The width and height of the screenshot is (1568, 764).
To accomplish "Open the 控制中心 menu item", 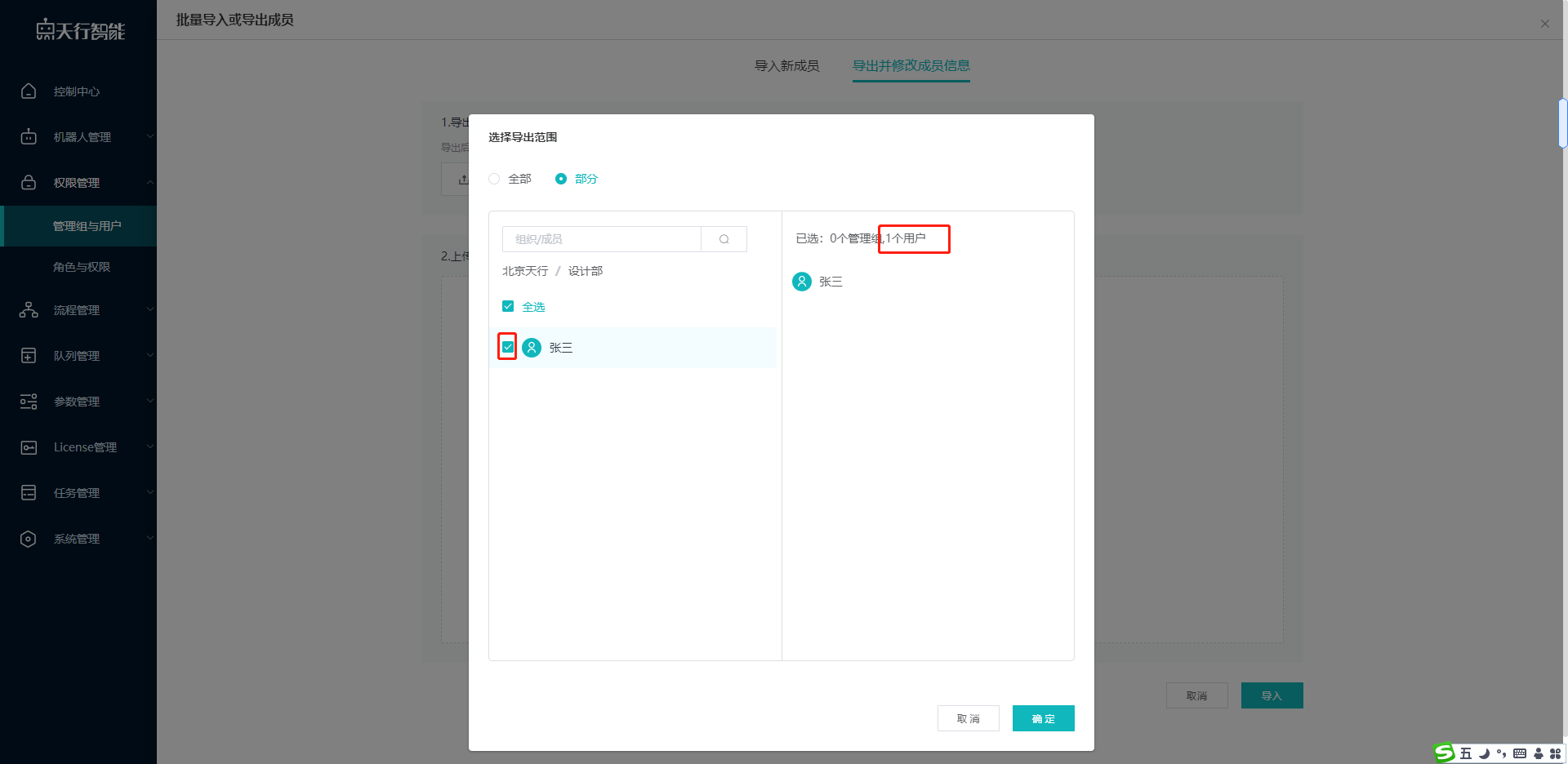I will (x=78, y=91).
